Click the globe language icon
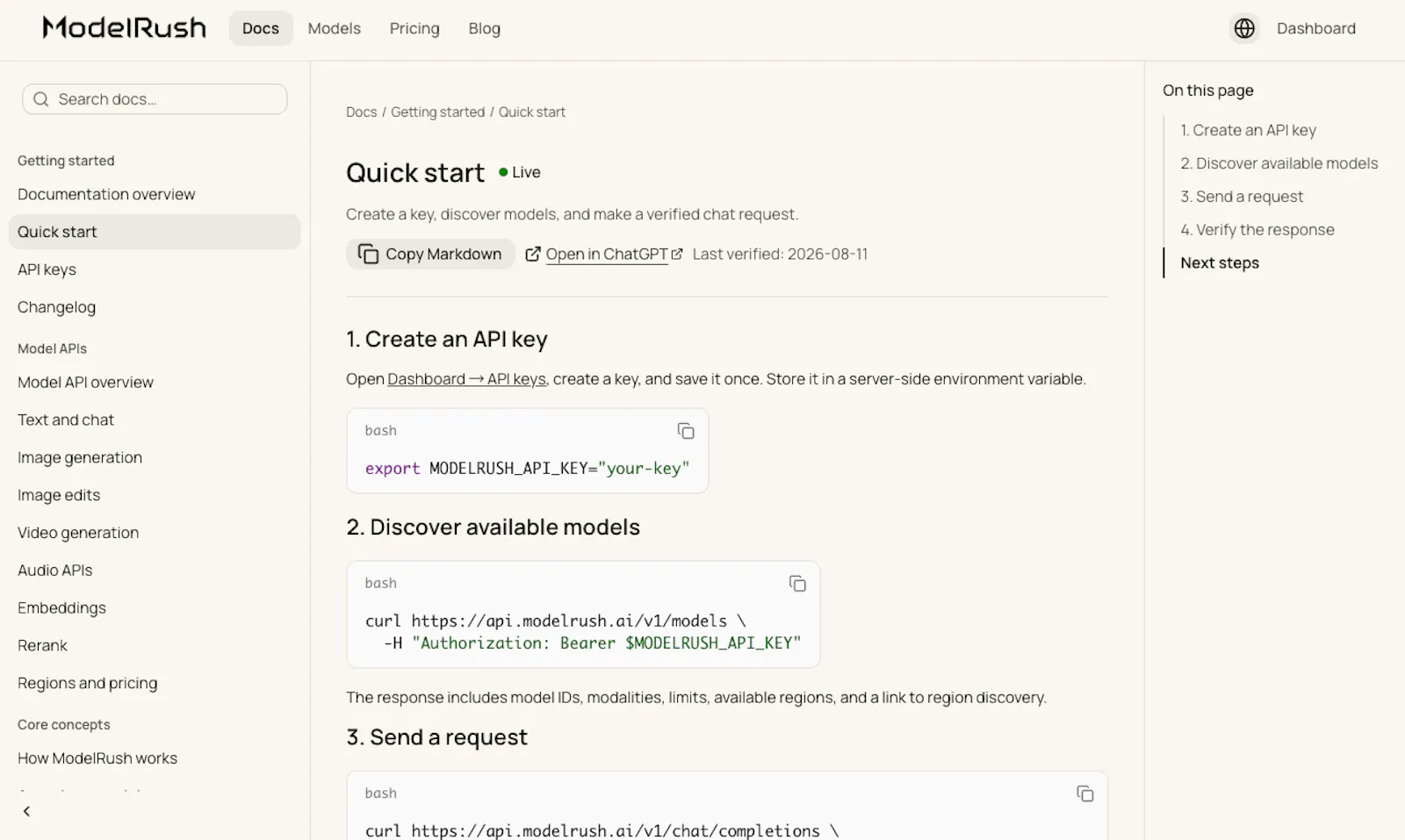Image resolution: width=1405 pixels, height=840 pixels. point(1244,28)
